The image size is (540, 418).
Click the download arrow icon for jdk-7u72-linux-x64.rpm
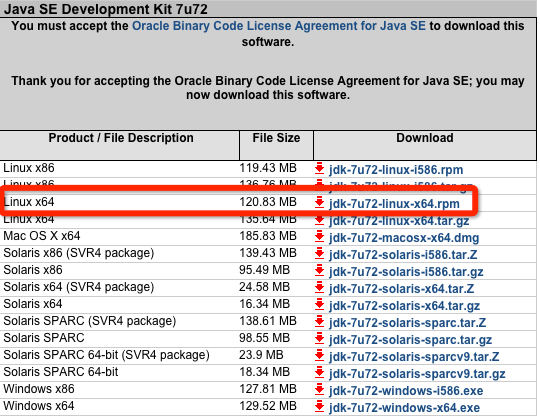(320, 203)
